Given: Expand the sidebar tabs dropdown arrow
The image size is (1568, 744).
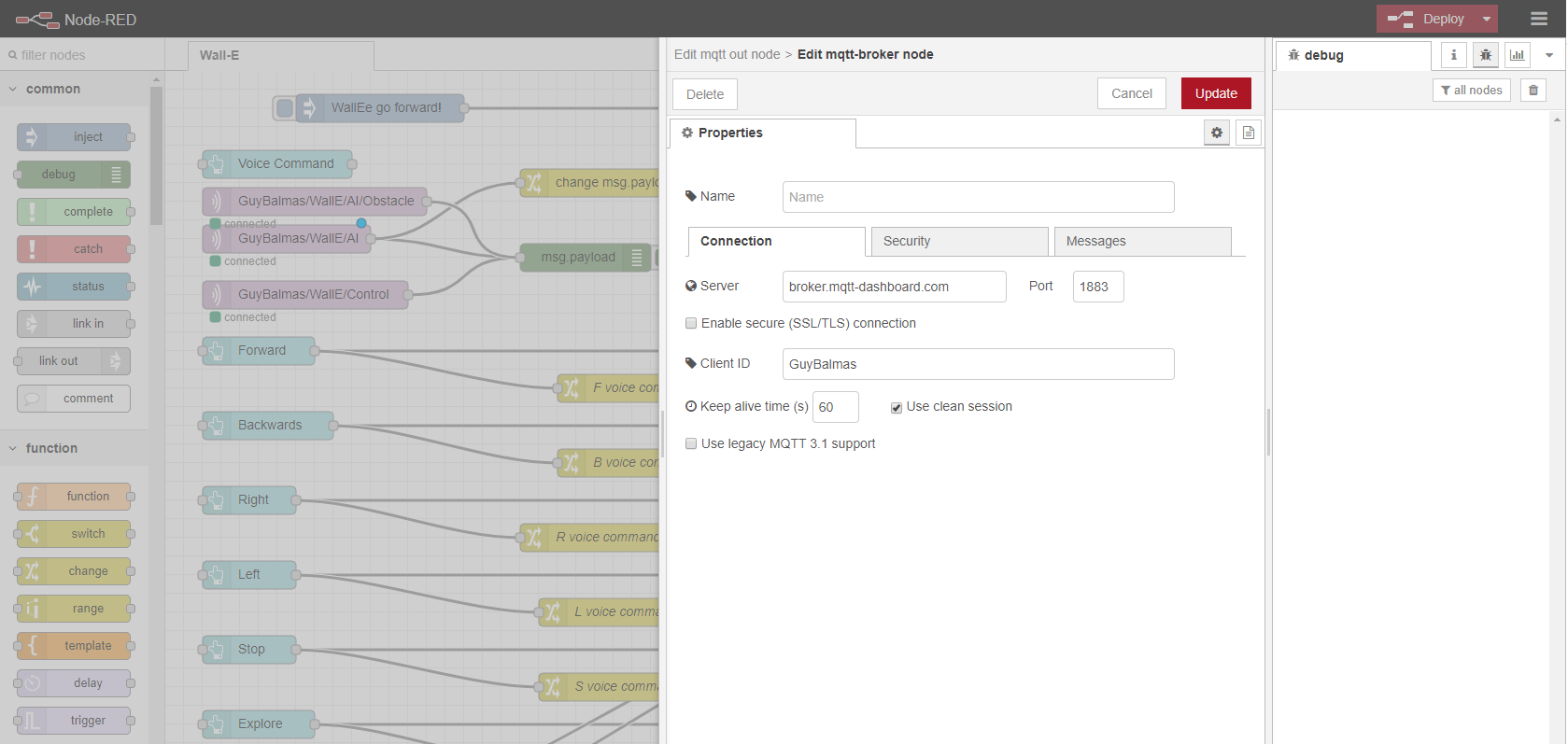Looking at the screenshot, I should coord(1549,55).
